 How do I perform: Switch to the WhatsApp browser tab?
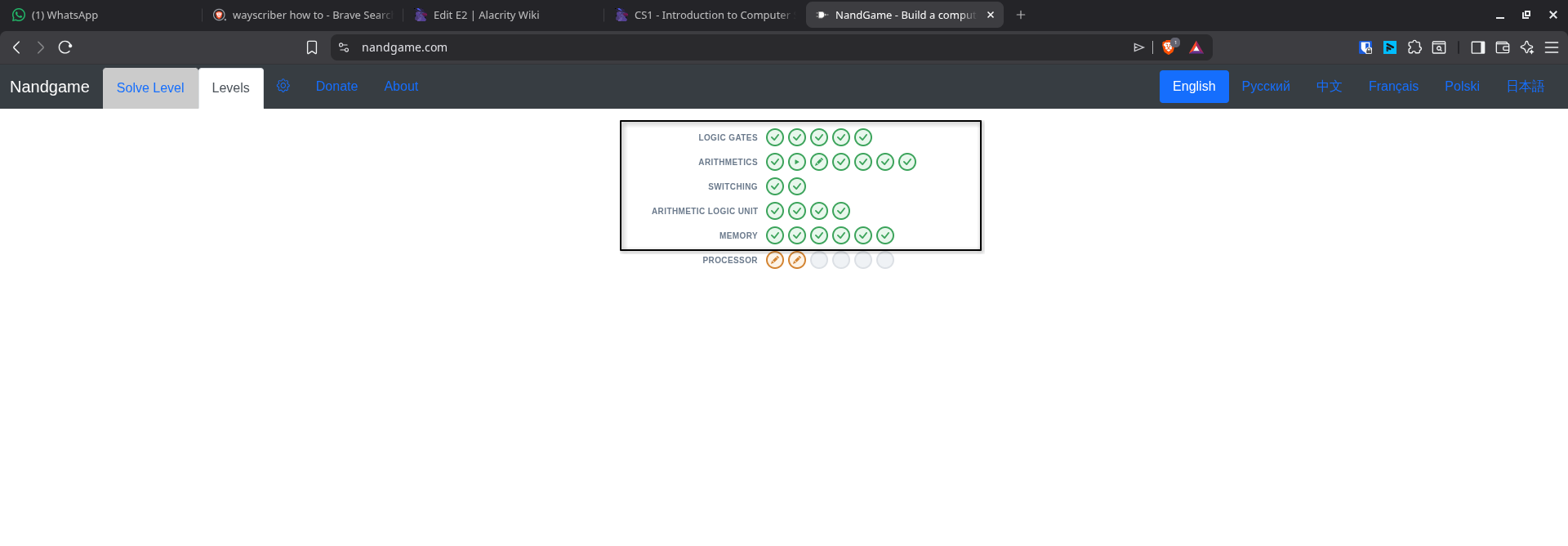(x=100, y=15)
